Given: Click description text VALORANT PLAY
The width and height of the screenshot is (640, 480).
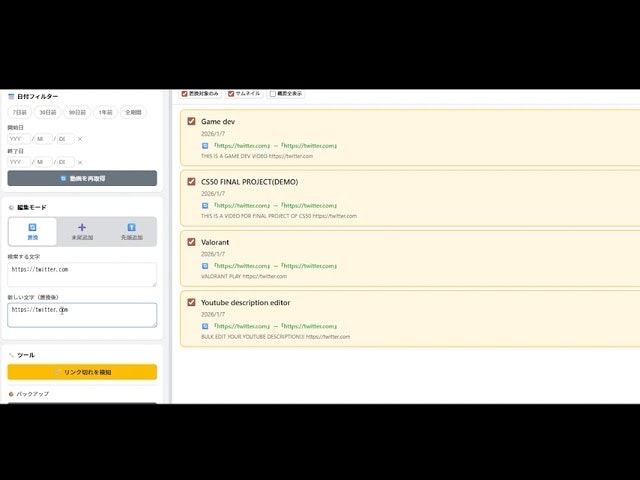Looking at the screenshot, I should click(x=221, y=277).
